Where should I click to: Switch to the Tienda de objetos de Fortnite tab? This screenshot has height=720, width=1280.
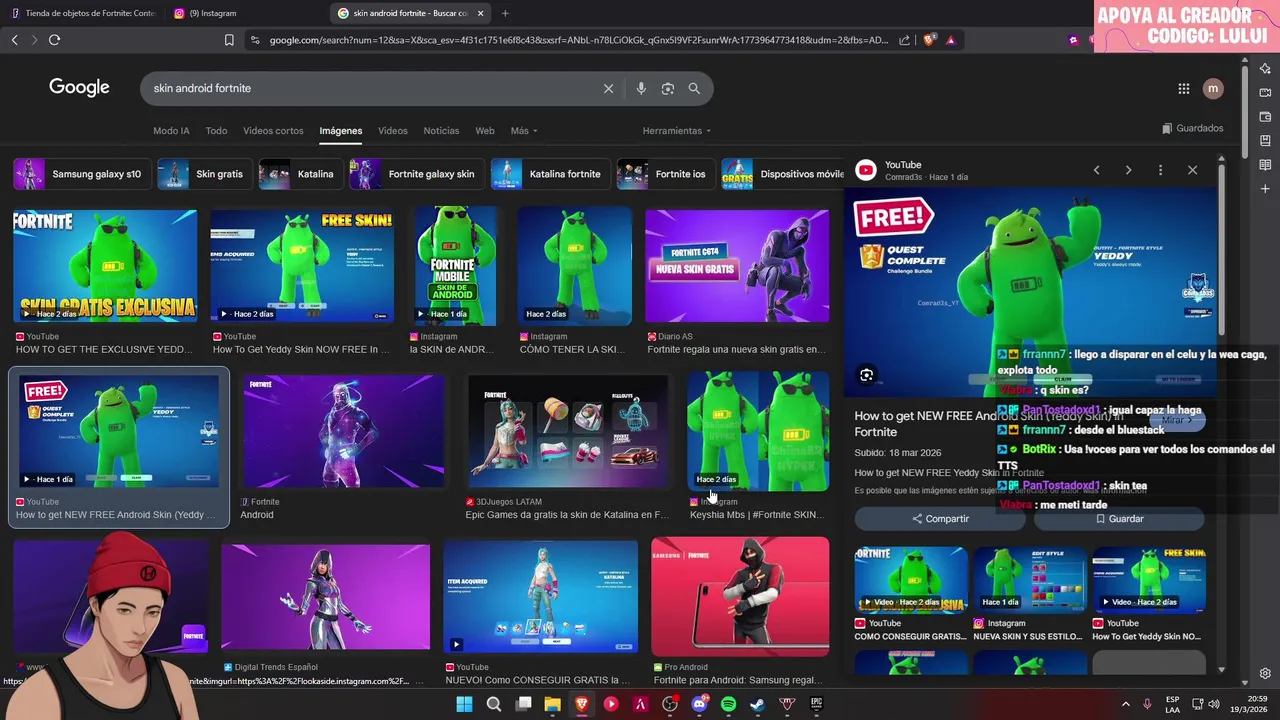click(x=82, y=13)
